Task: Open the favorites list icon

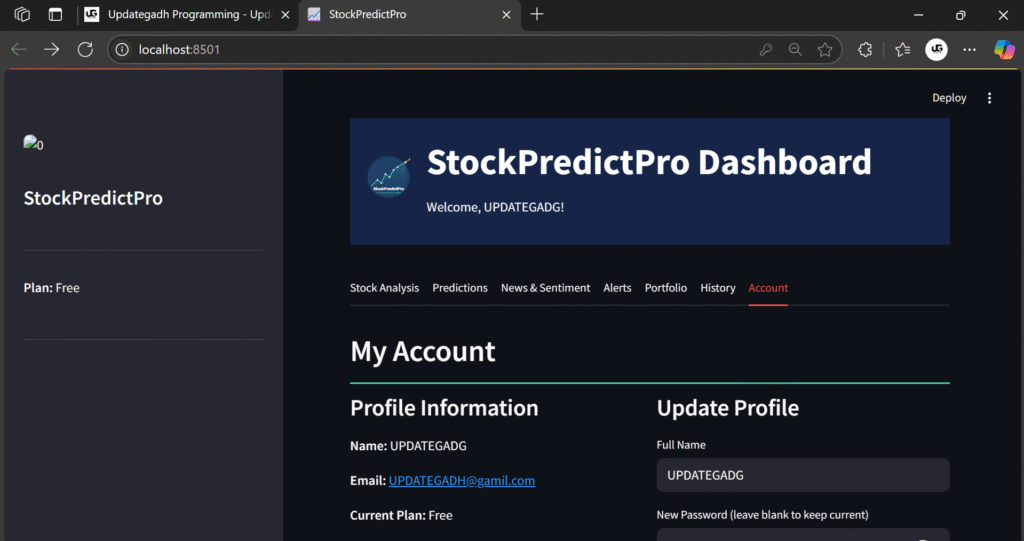Action: coord(903,50)
